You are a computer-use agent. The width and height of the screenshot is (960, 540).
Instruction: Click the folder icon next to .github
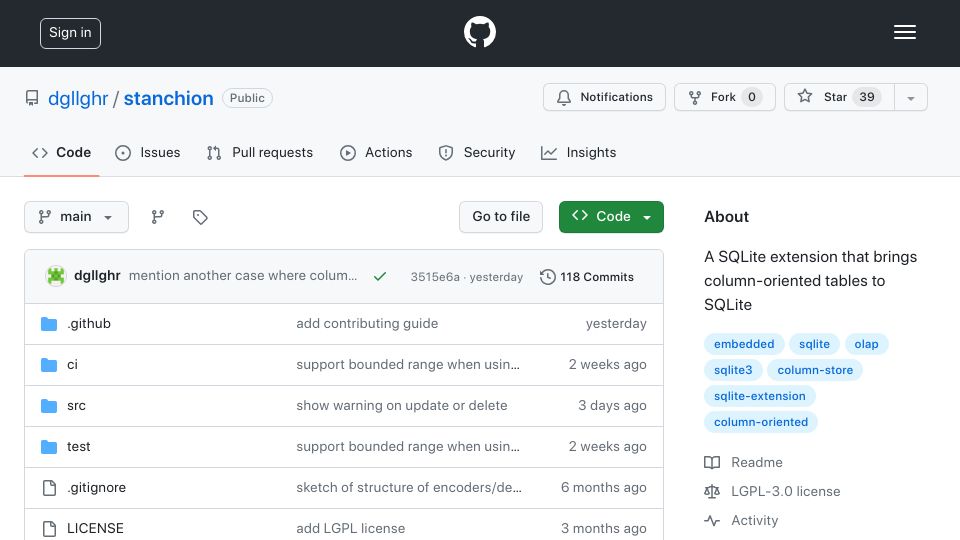pos(49,324)
